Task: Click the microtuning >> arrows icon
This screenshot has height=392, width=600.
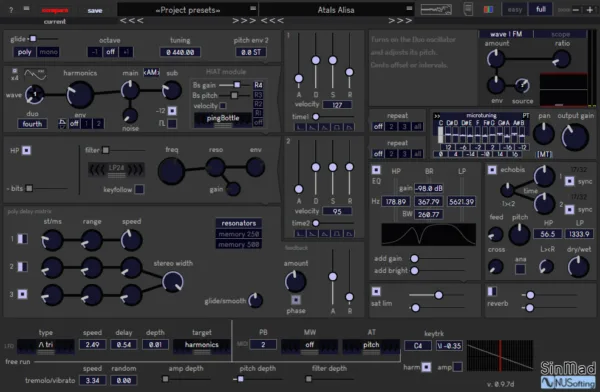Action: click(x=437, y=116)
